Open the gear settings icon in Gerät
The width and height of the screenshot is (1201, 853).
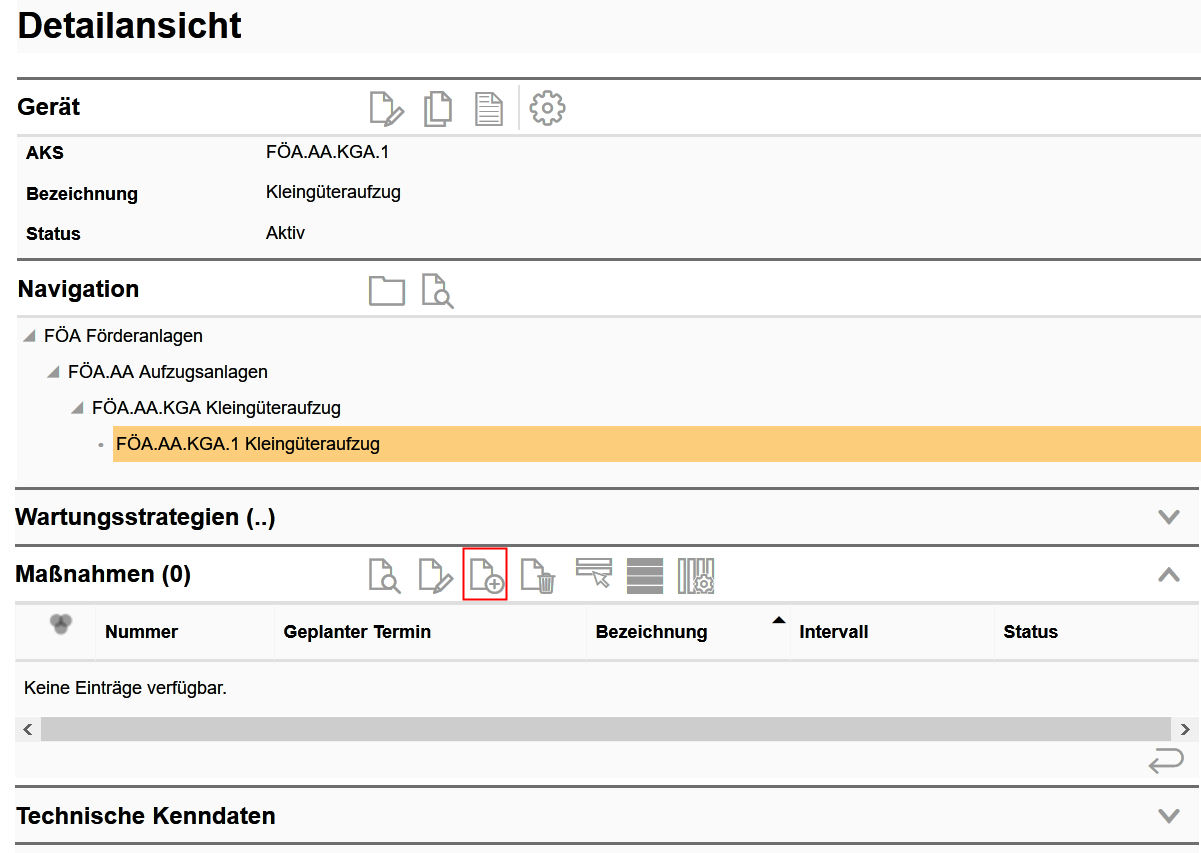pos(547,108)
